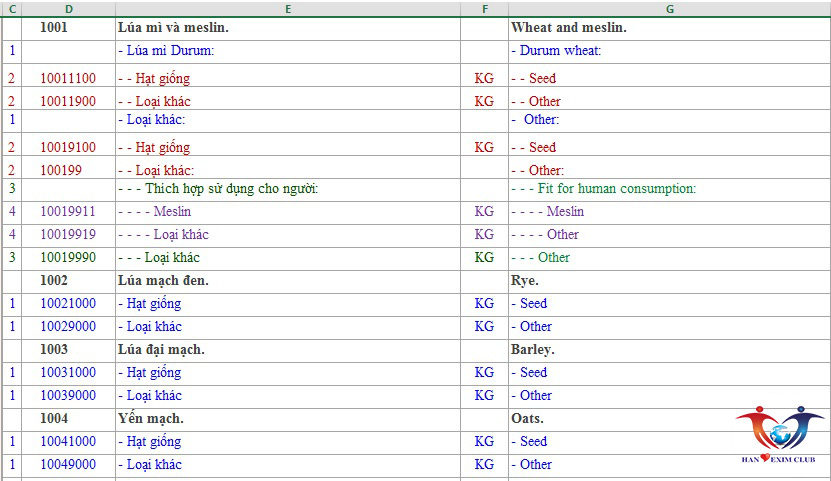Click the 'Rye.' cell

coord(670,280)
